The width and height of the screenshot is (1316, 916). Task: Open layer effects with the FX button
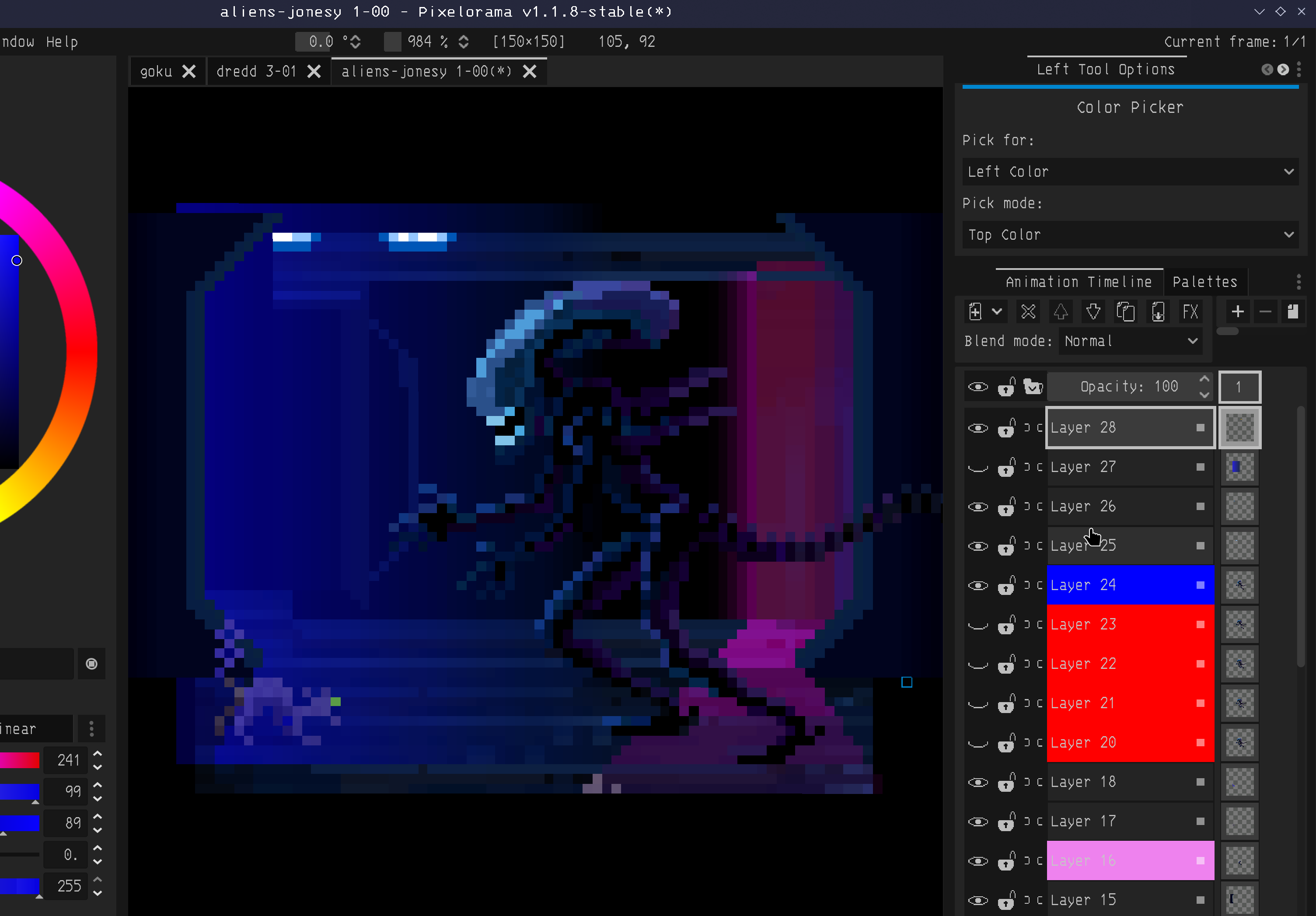pyautogui.click(x=1190, y=311)
